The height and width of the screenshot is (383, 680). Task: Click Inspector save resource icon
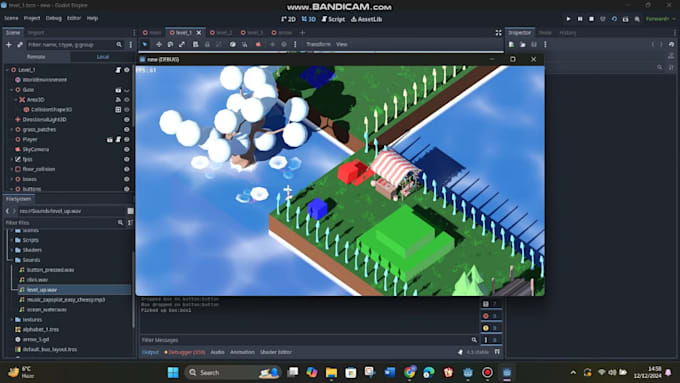534,44
